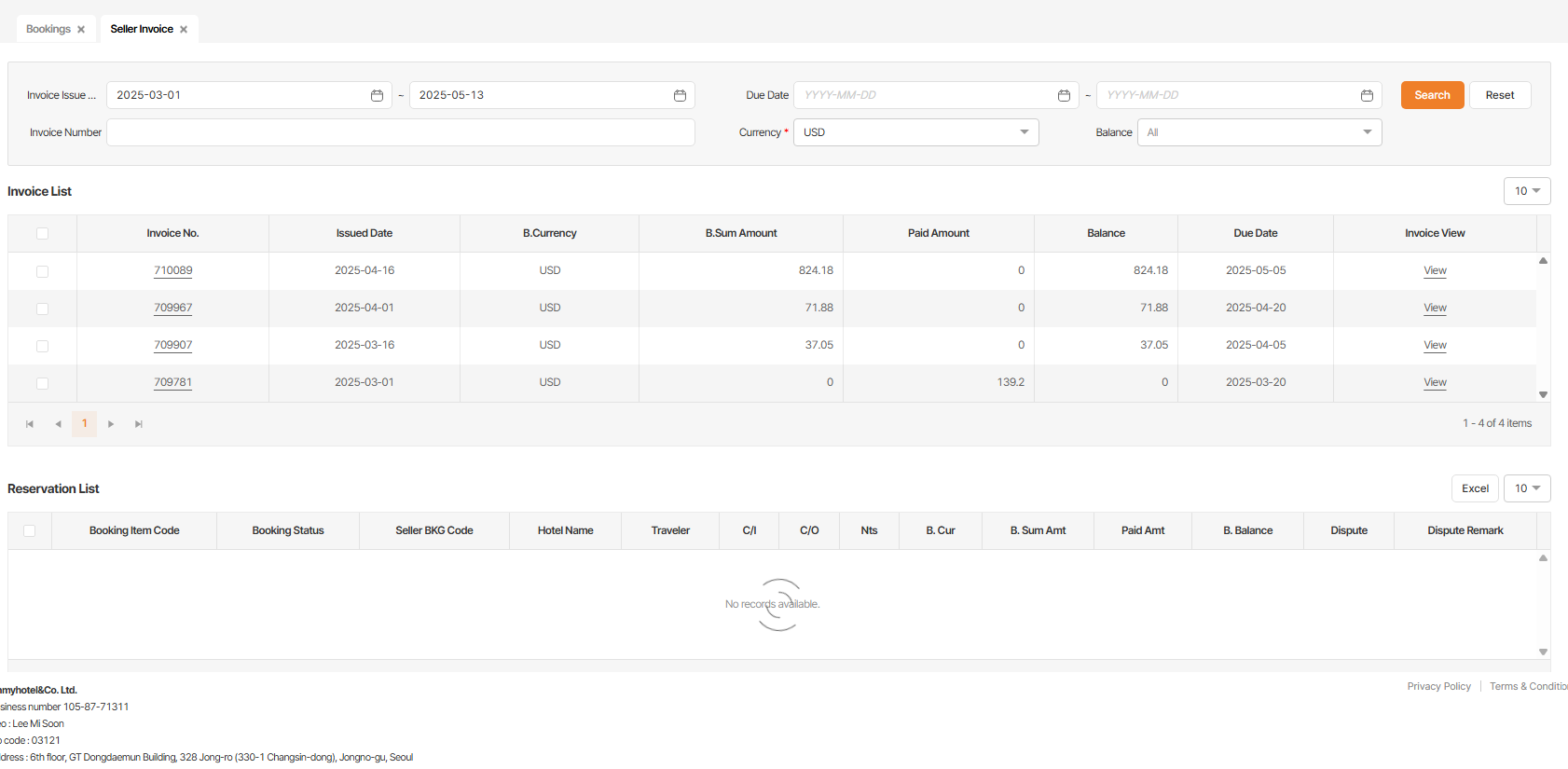View invoice 709967 document
Viewport: 1568px width, 769px height.
(1435, 309)
